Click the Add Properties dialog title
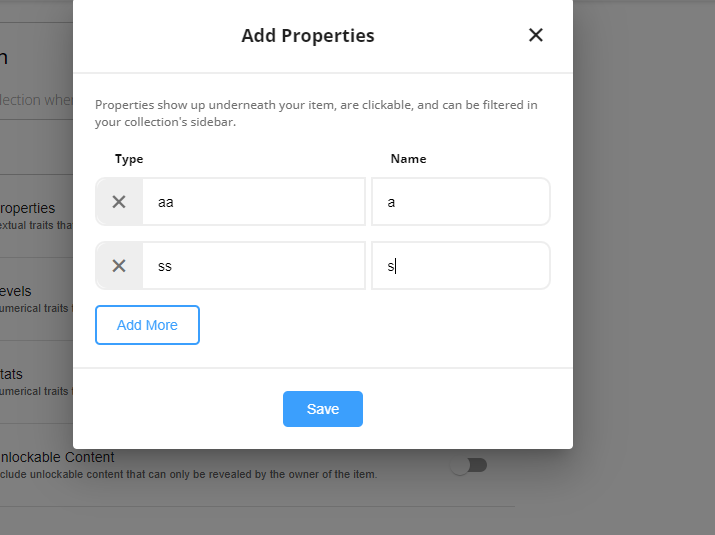The height and width of the screenshot is (535, 715). point(308,36)
